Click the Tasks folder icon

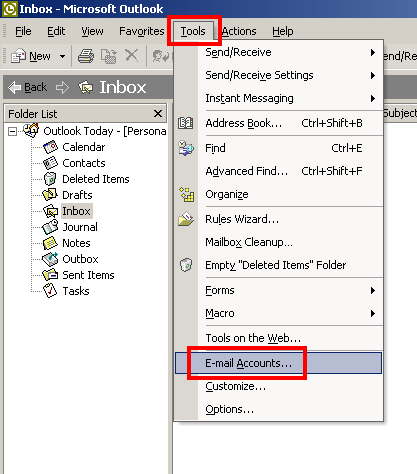50,291
